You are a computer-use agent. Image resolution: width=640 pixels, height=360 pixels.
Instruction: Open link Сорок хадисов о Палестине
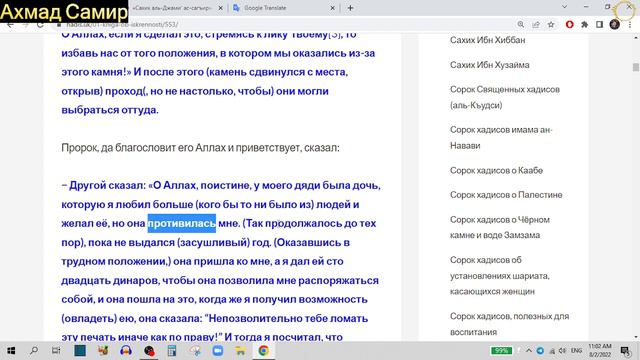pyautogui.click(x=506, y=195)
